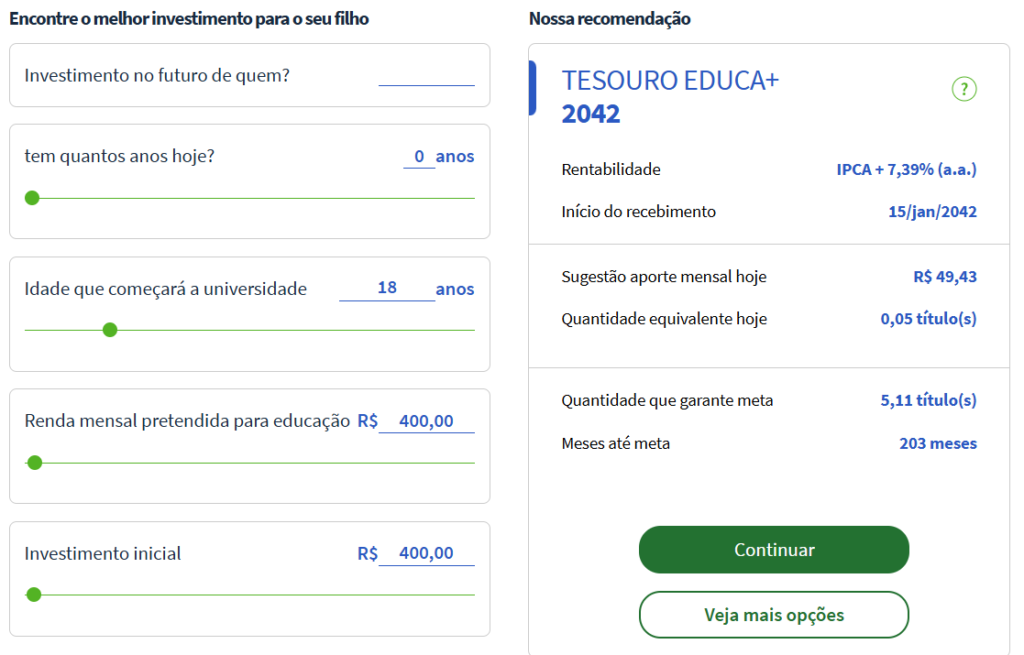Image resolution: width=1024 pixels, height=655 pixels.
Task: Click the university starting age field showing 18
Action: [x=387, y=288]
